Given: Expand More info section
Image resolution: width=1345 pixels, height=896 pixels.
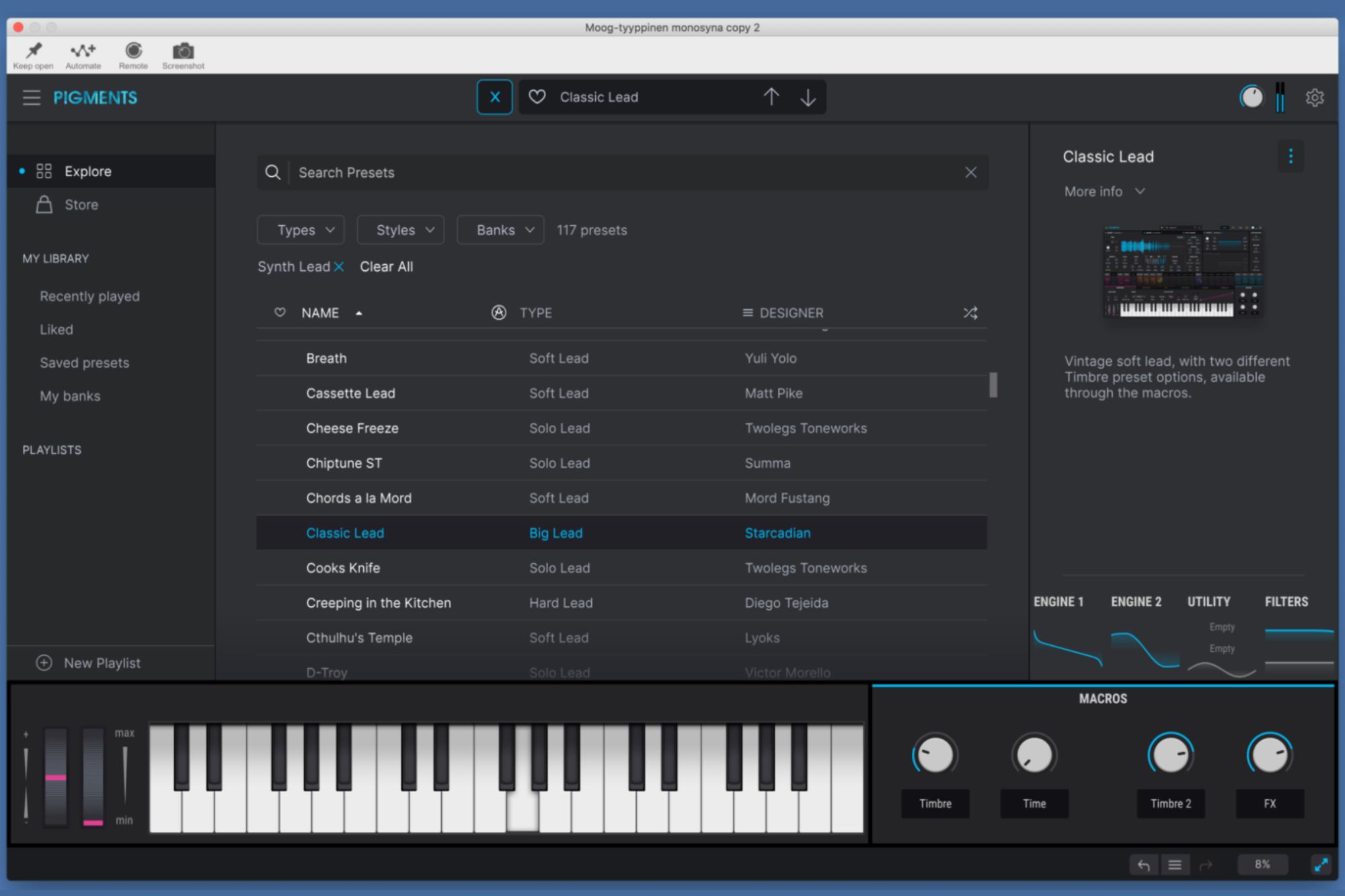Looking at the screenshot, I should [x=1104, y=192].
